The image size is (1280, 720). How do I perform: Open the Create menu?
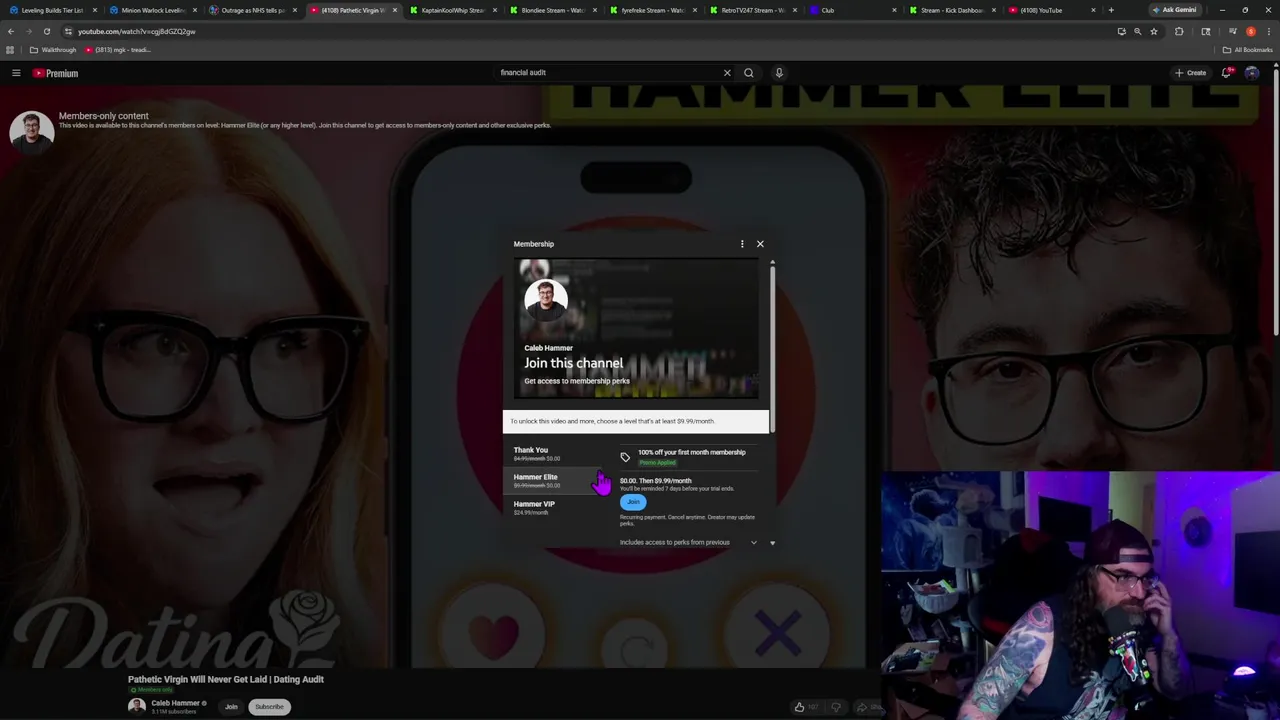coord(1190,73)
